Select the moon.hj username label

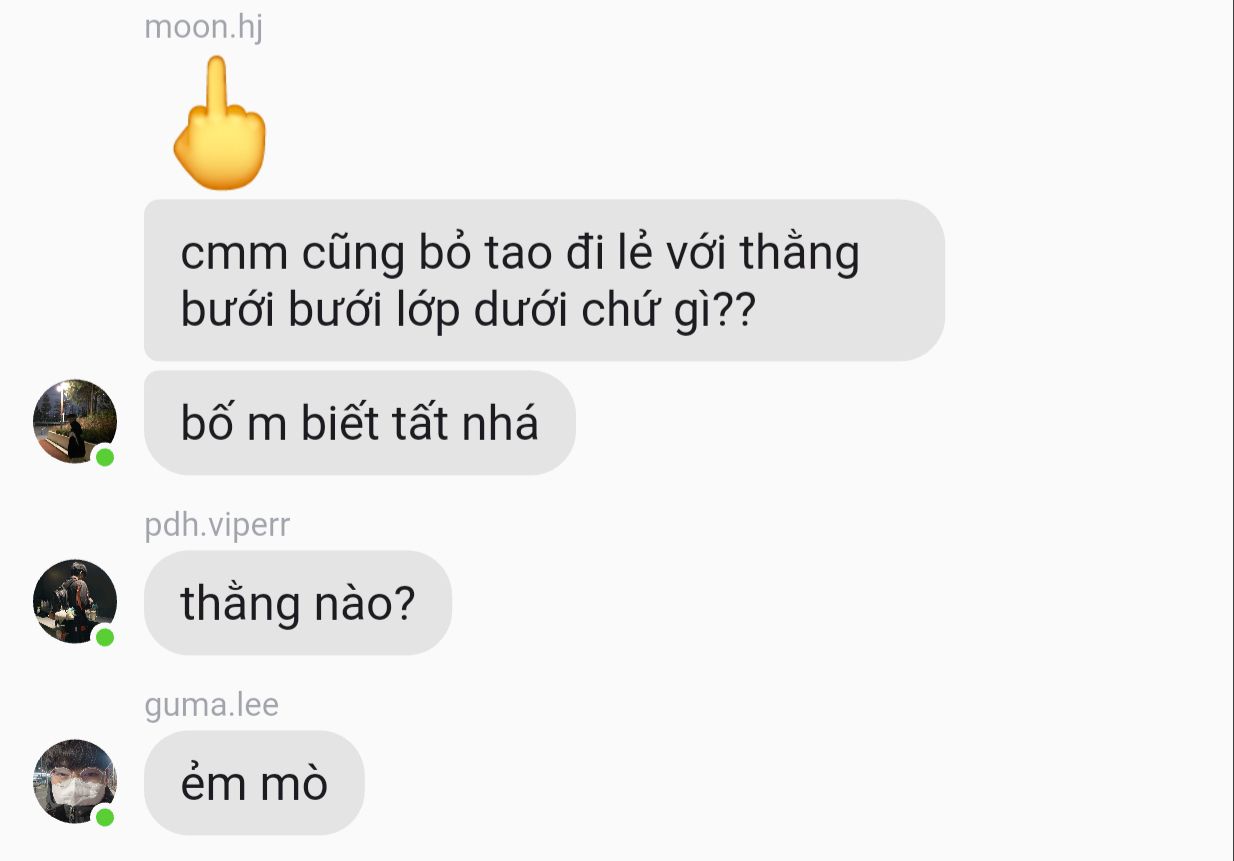[204, 27]
